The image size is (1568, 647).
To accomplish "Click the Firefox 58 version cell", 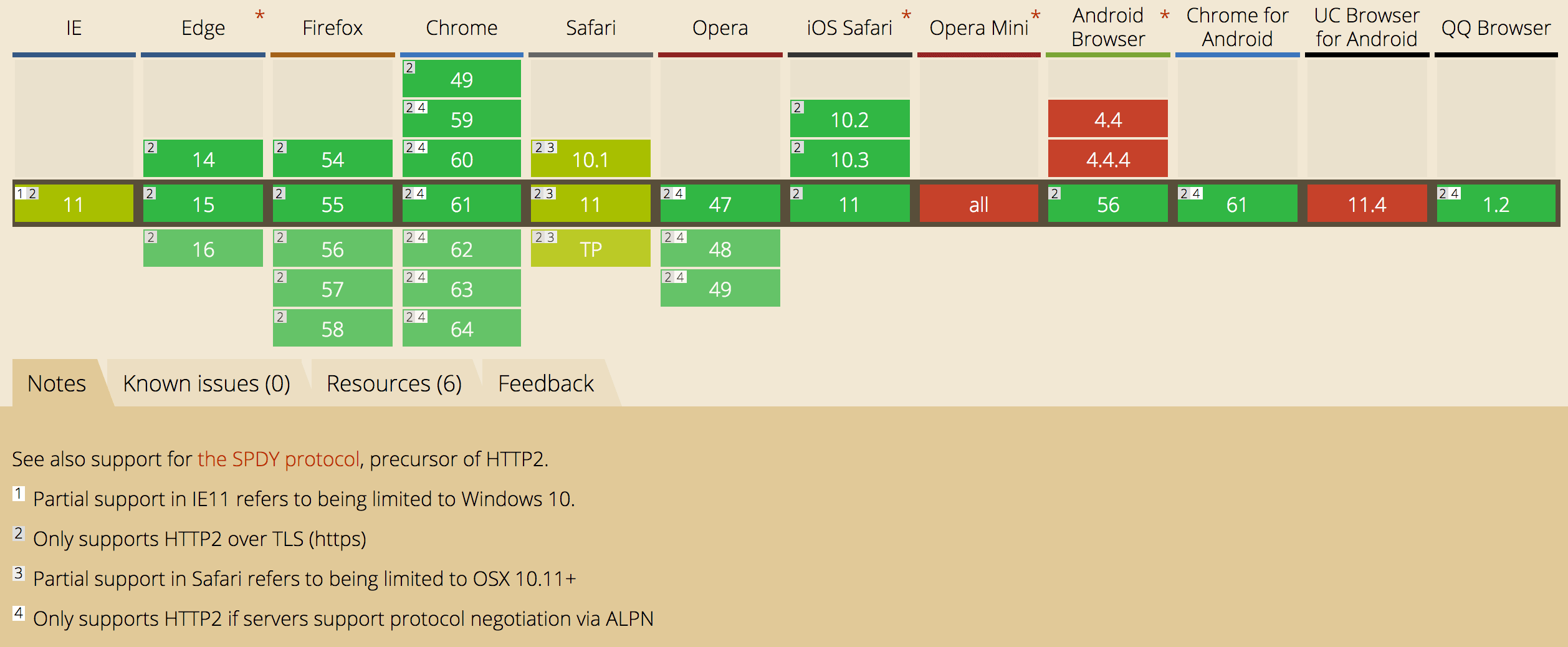I will click(x=333, y=328).
